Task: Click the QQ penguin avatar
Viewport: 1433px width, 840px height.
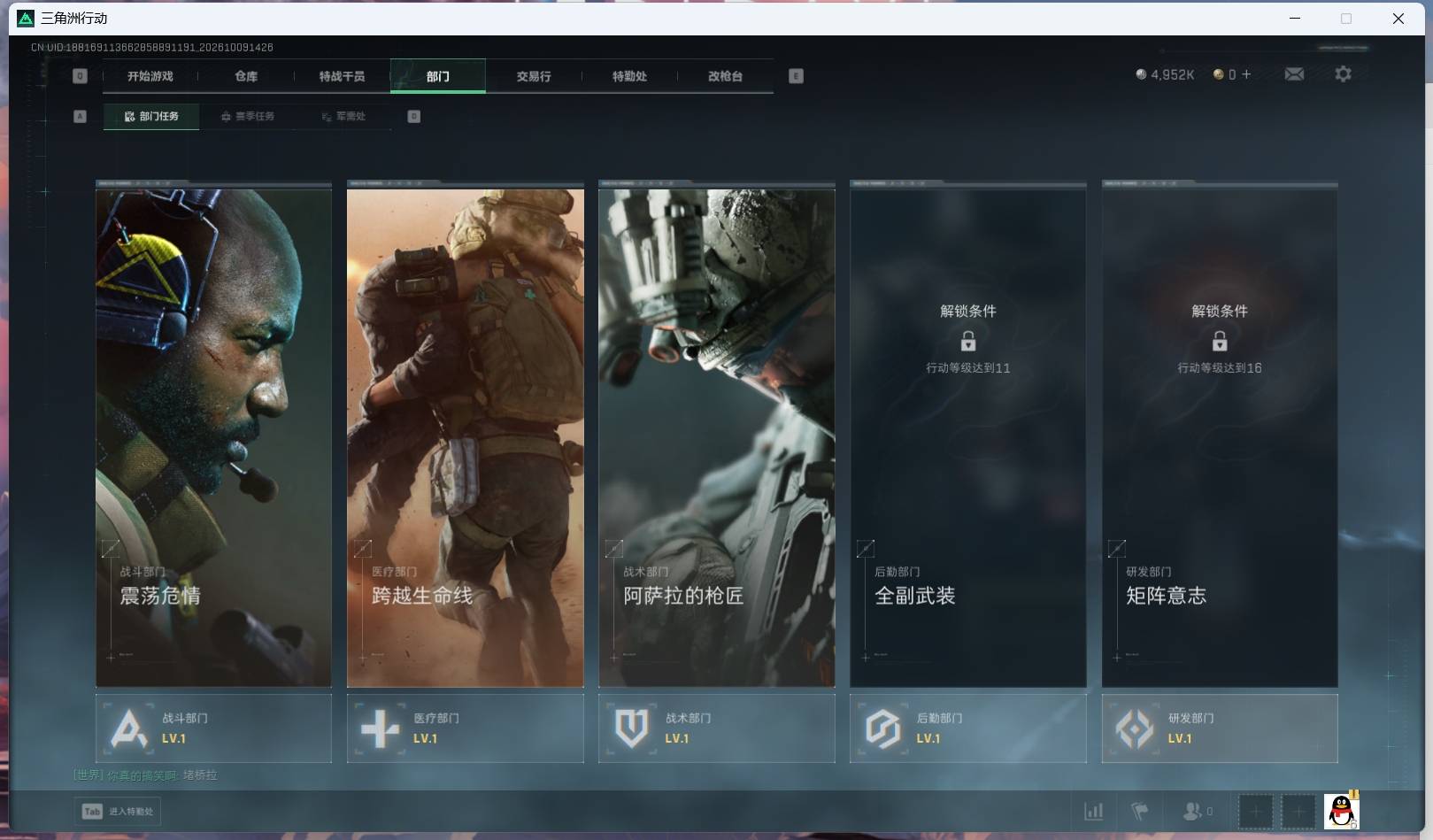Action: (1342, 811)
